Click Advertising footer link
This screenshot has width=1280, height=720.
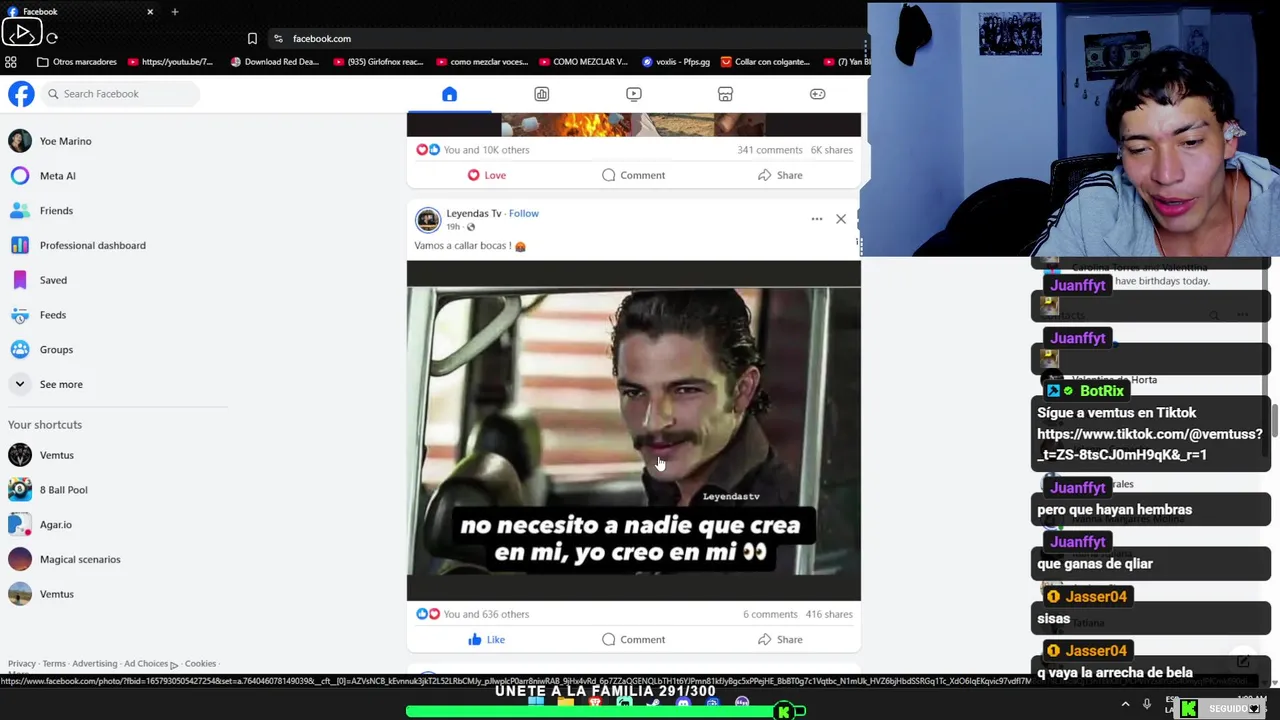[94, 664]
